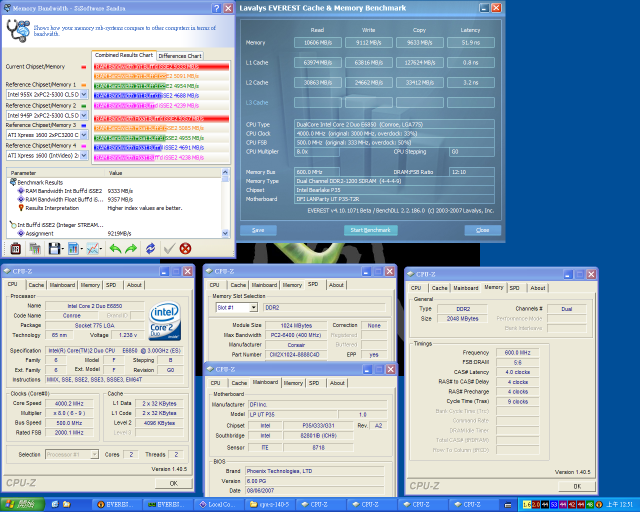Open the bar chart icon's dropdown arrow in Sandra

click(82, 249)
